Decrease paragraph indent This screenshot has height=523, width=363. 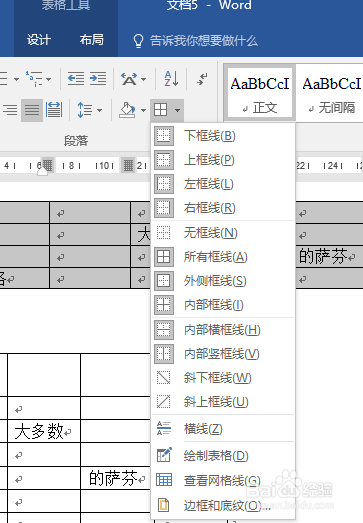click(76, 79)
